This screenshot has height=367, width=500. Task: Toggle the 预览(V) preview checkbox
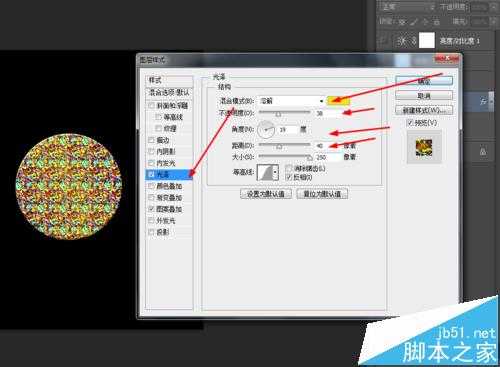coord(410,123)
